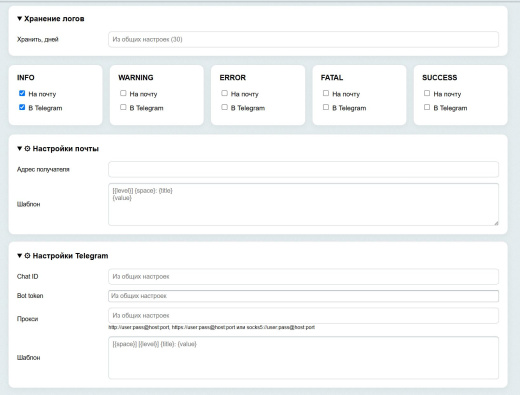Uncheck INFO На почту checkbox

(x=22, y=93)
